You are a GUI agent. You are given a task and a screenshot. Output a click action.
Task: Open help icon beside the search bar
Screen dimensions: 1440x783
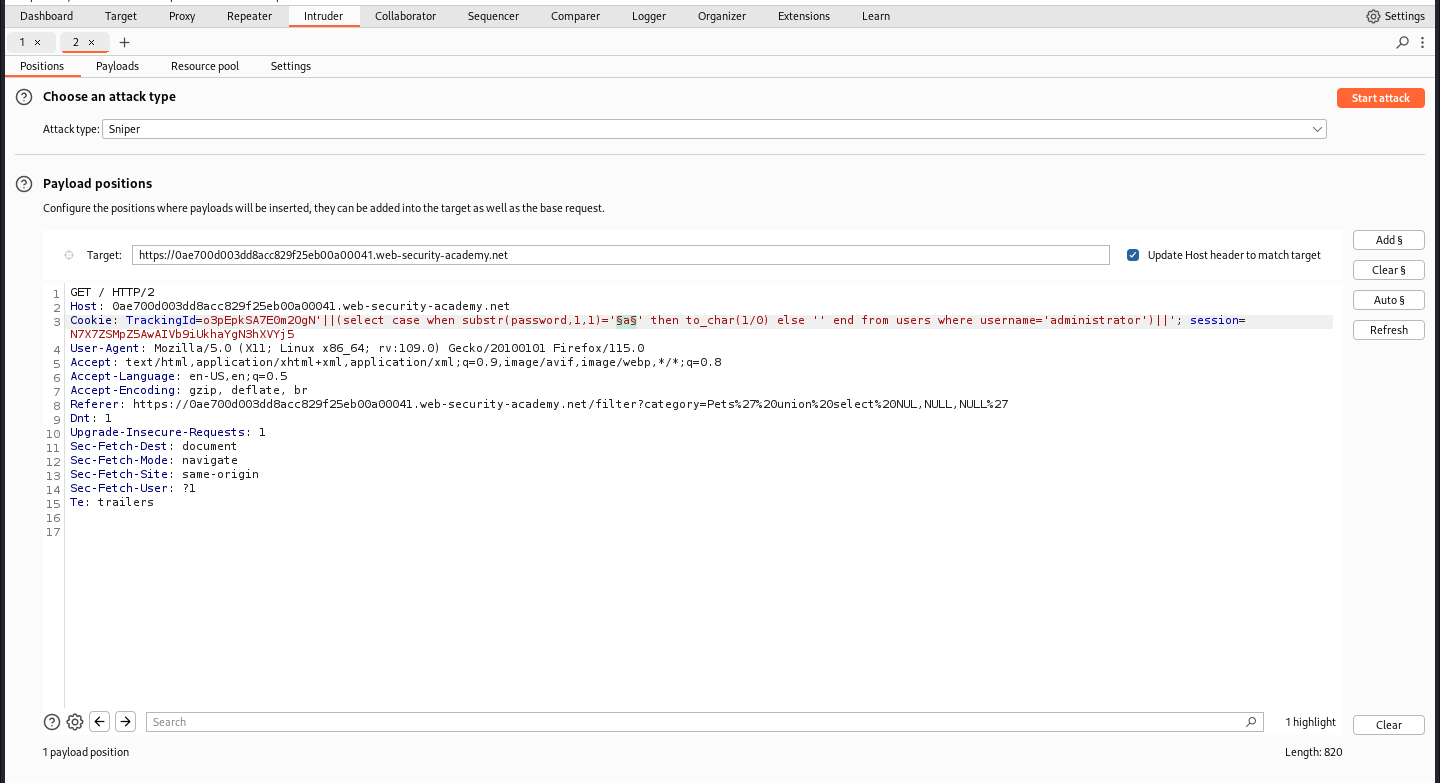[52, 722]
